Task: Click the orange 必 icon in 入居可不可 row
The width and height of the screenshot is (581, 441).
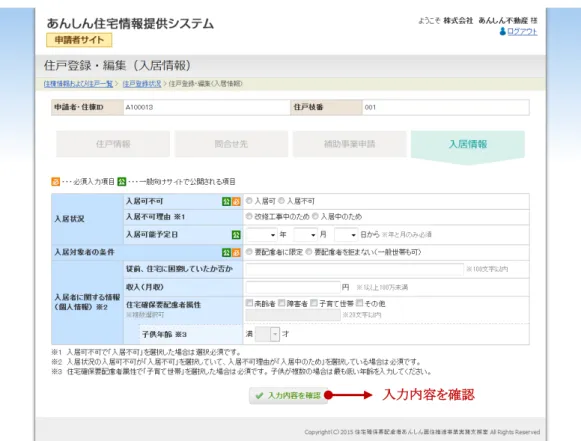Action: click(x=236, y=201)
